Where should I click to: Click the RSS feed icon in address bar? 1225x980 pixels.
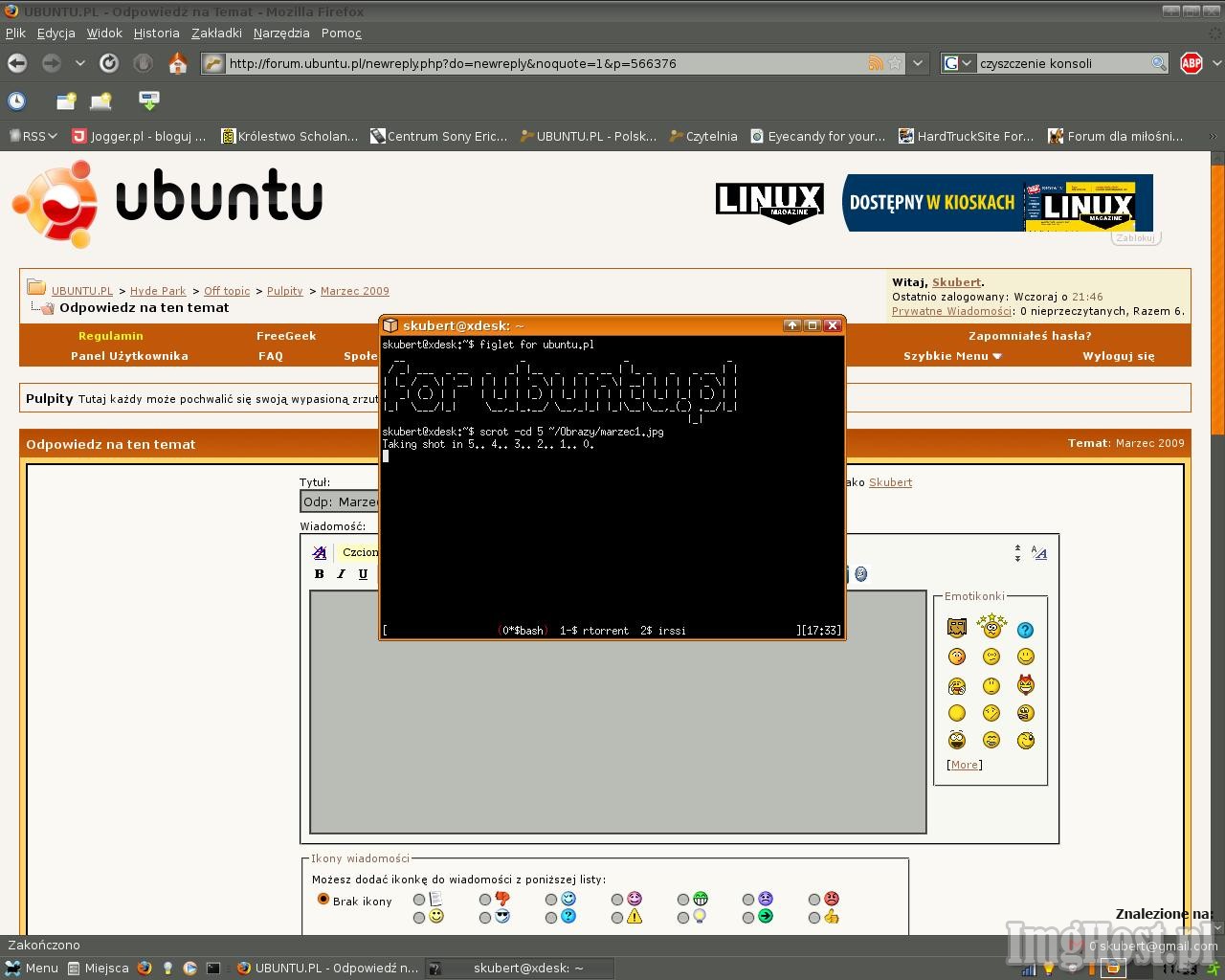click(875, 63)
